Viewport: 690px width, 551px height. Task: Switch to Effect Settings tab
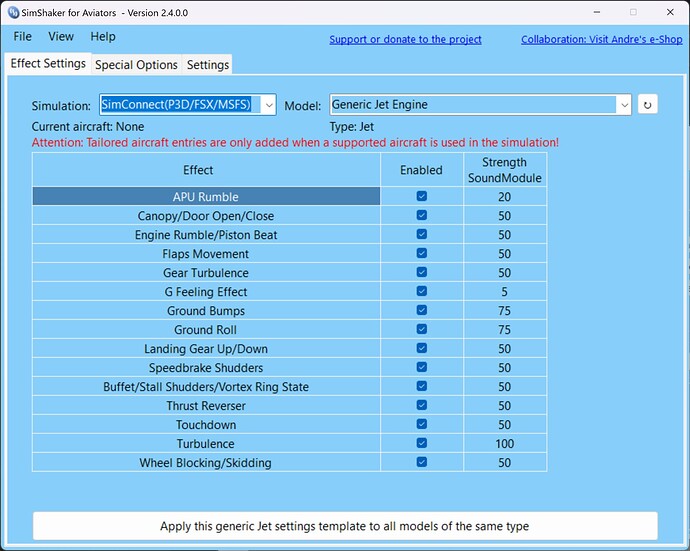[48, 63]
